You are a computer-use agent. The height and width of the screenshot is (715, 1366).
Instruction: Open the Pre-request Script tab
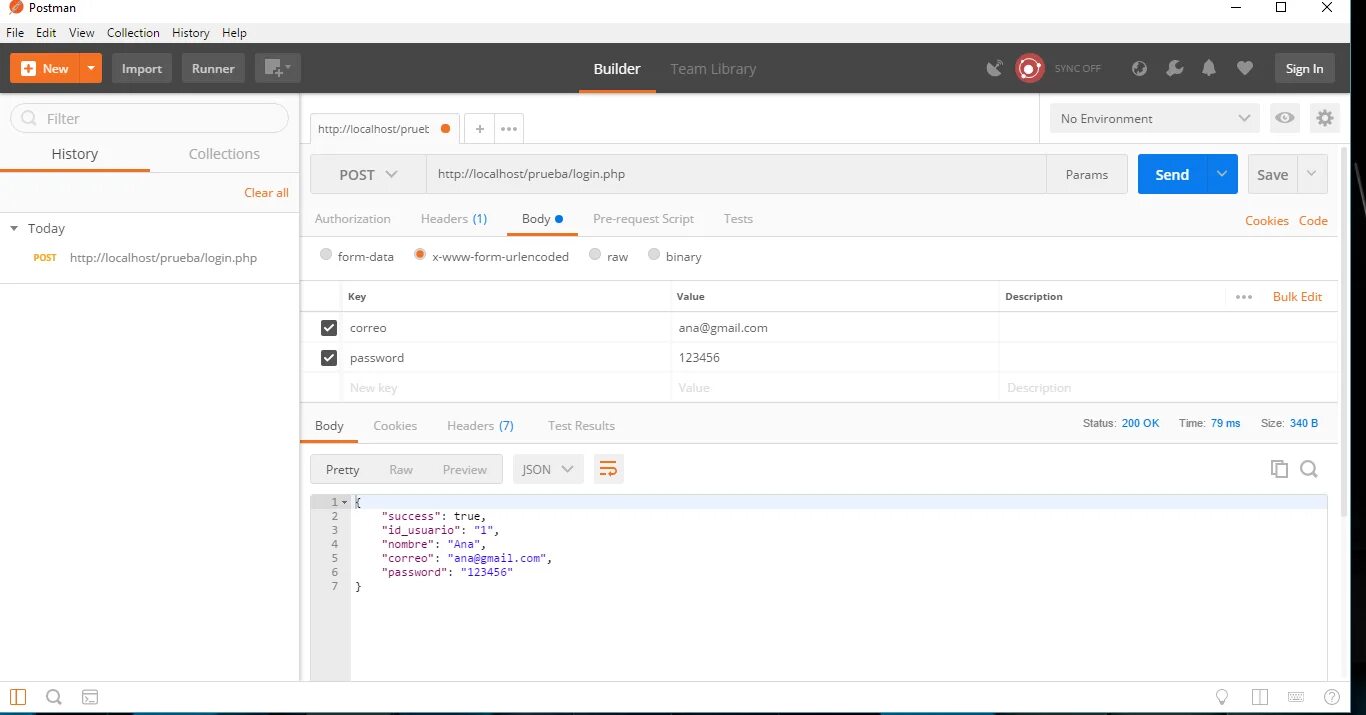pos(643,219)
